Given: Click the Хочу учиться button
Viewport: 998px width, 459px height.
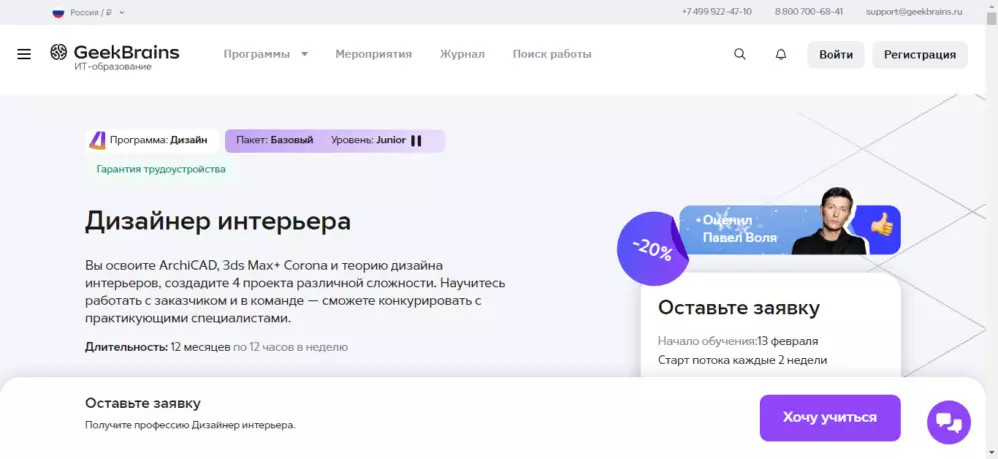Looking at the screenshot, I should tap(830, 418).
